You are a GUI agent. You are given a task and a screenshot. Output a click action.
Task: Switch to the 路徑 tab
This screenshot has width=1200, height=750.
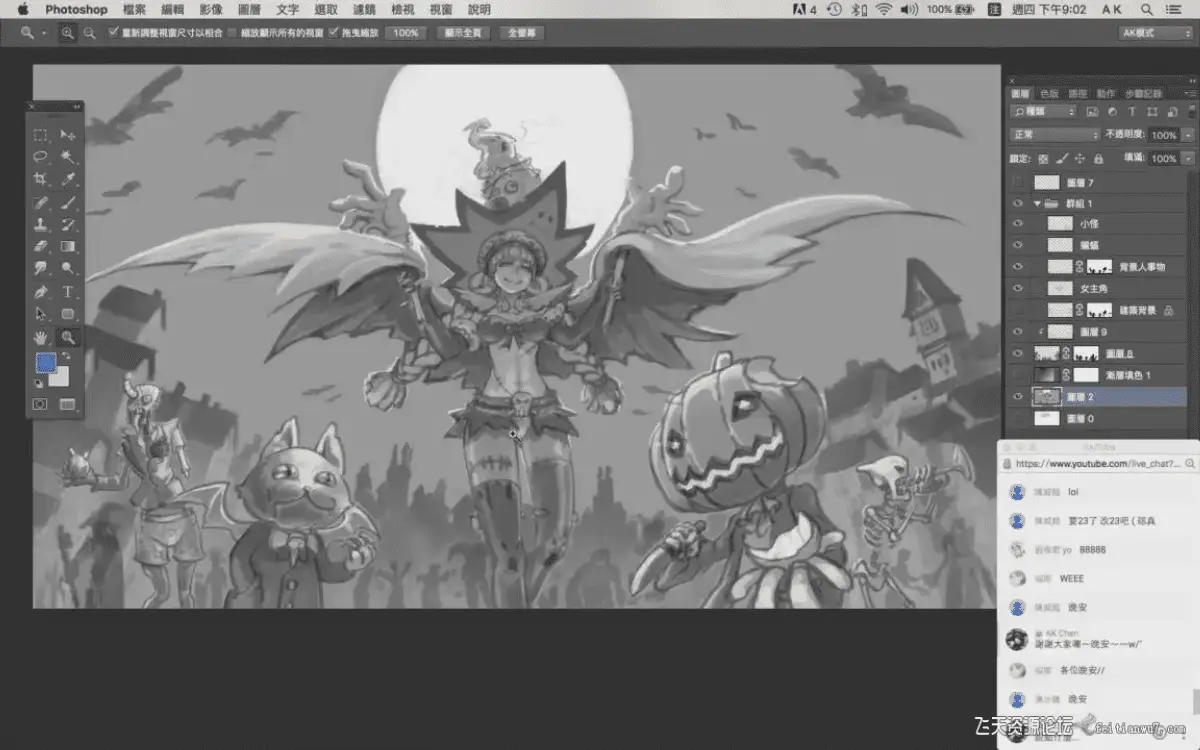pos(1077,93)
